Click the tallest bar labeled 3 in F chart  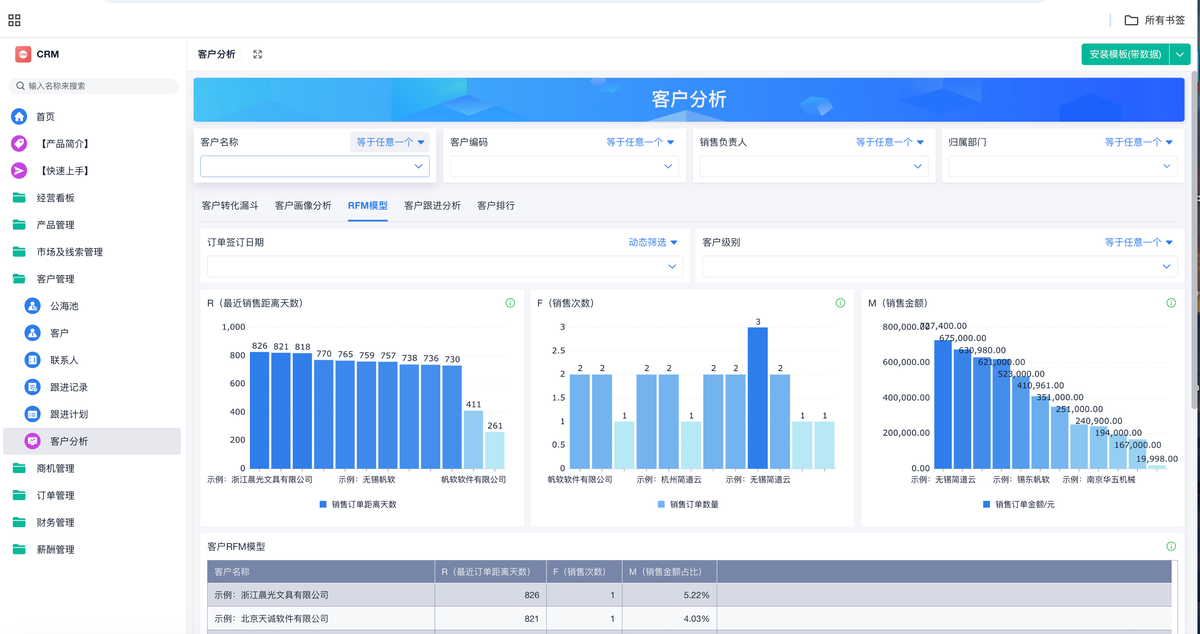point(758,398)
